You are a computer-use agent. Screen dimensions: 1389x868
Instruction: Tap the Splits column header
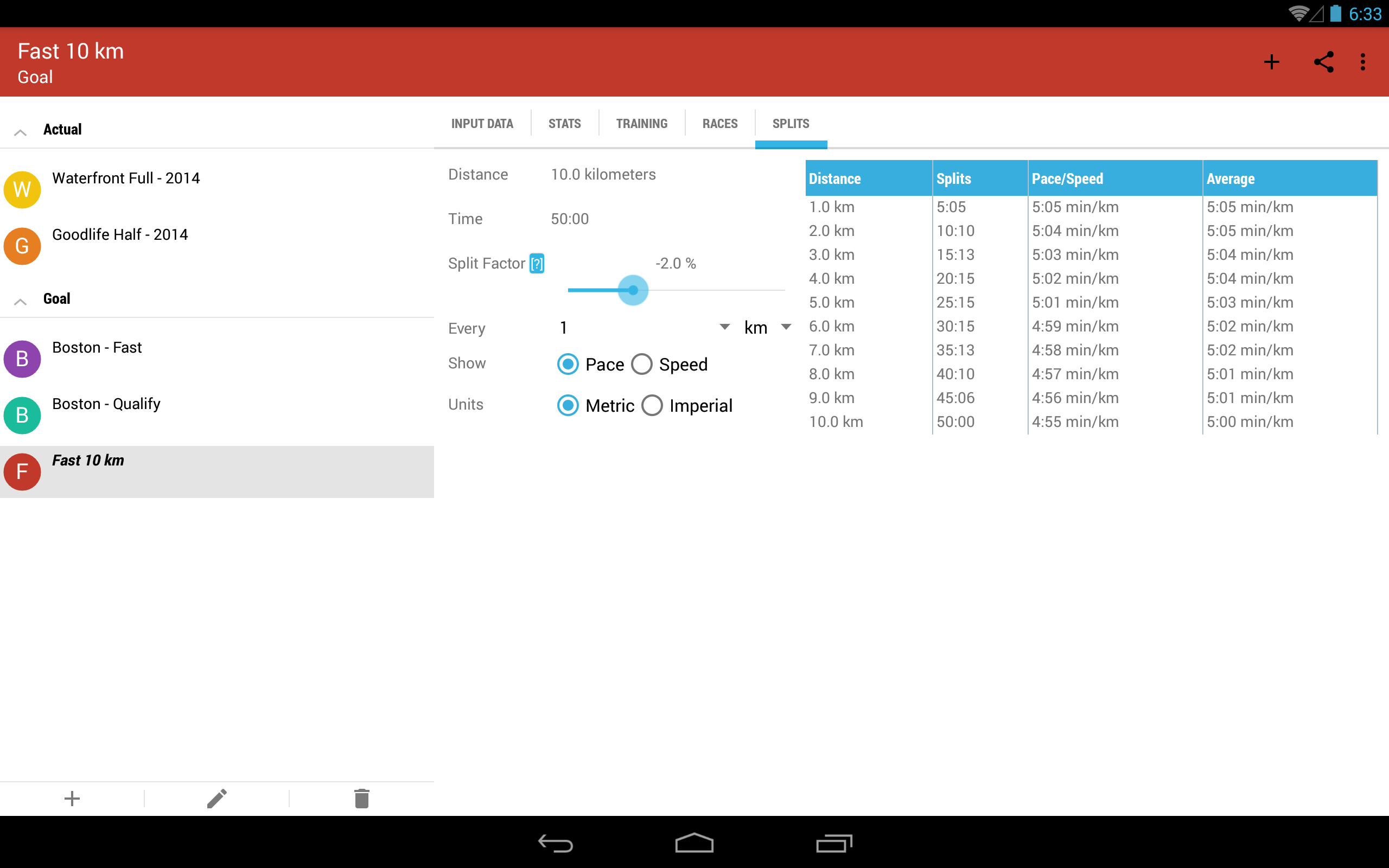pos(980,178)
